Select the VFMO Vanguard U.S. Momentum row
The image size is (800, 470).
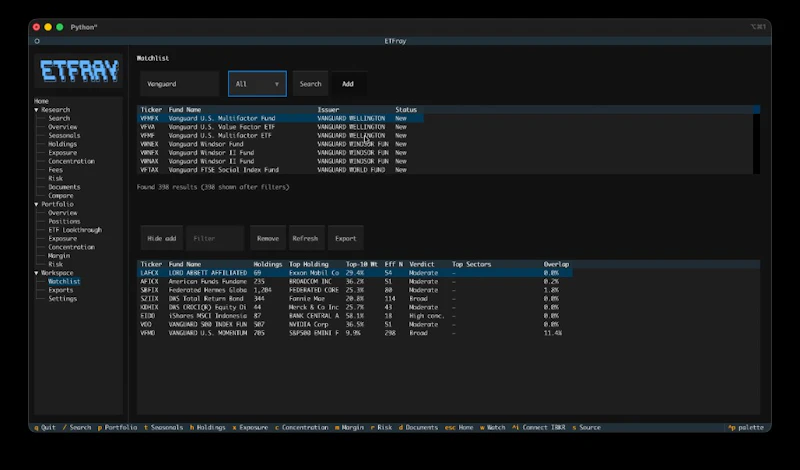355,333
